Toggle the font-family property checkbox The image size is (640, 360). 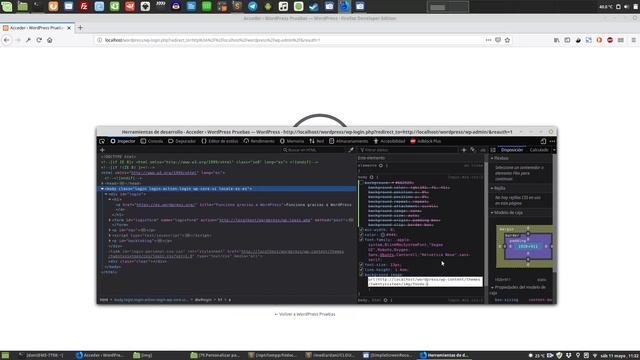(x=361, y=240)
